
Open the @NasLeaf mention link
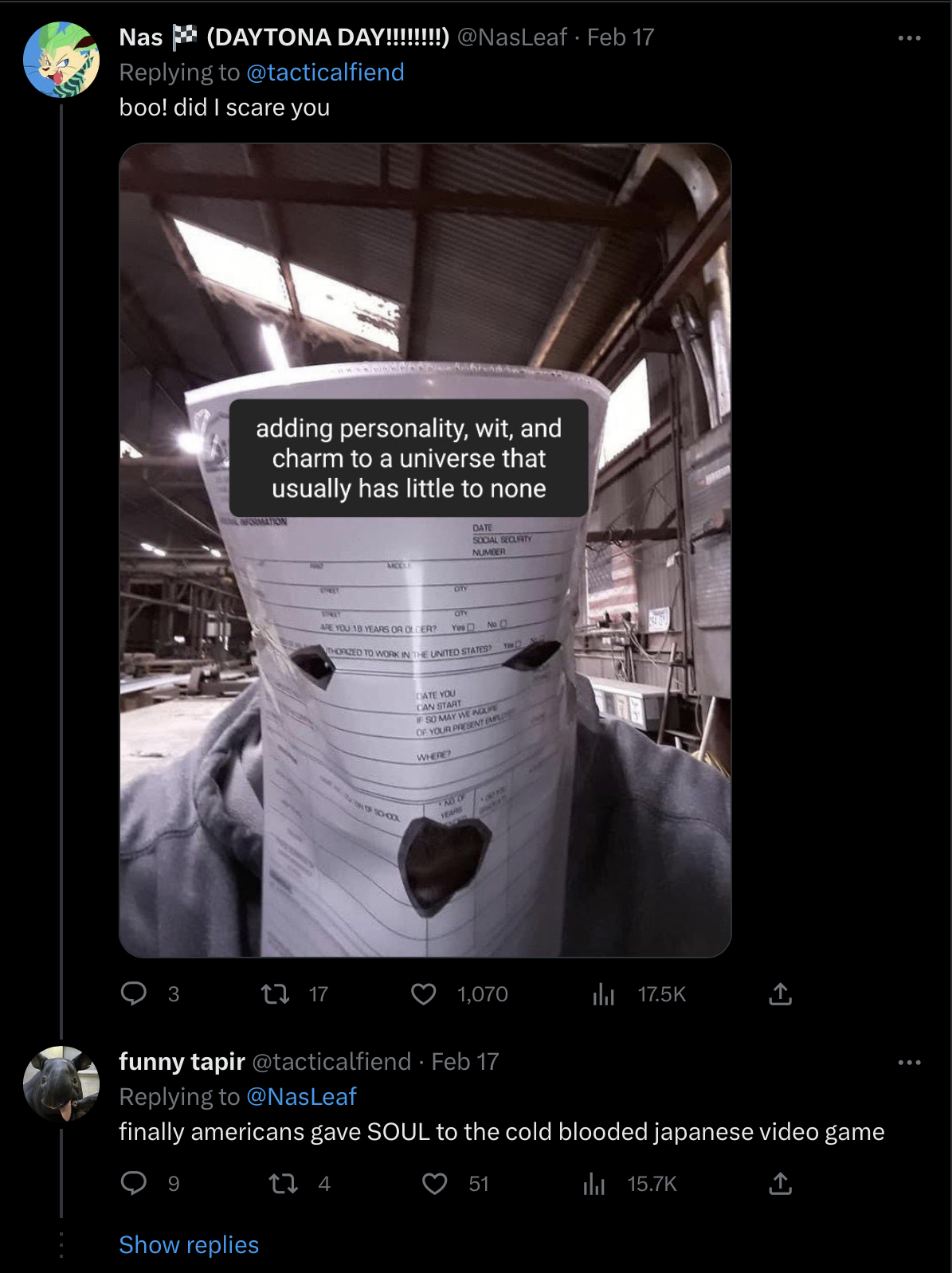[301, 1097]
